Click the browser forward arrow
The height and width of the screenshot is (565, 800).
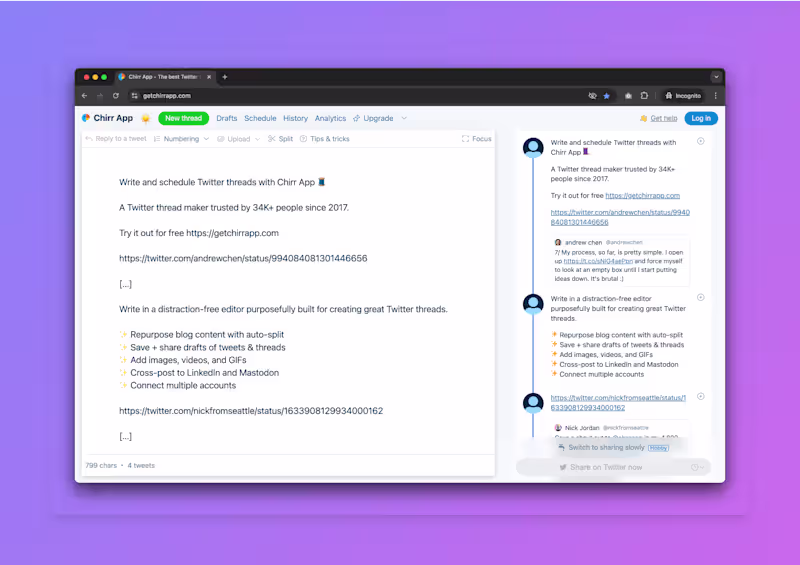tap(100, 95)
